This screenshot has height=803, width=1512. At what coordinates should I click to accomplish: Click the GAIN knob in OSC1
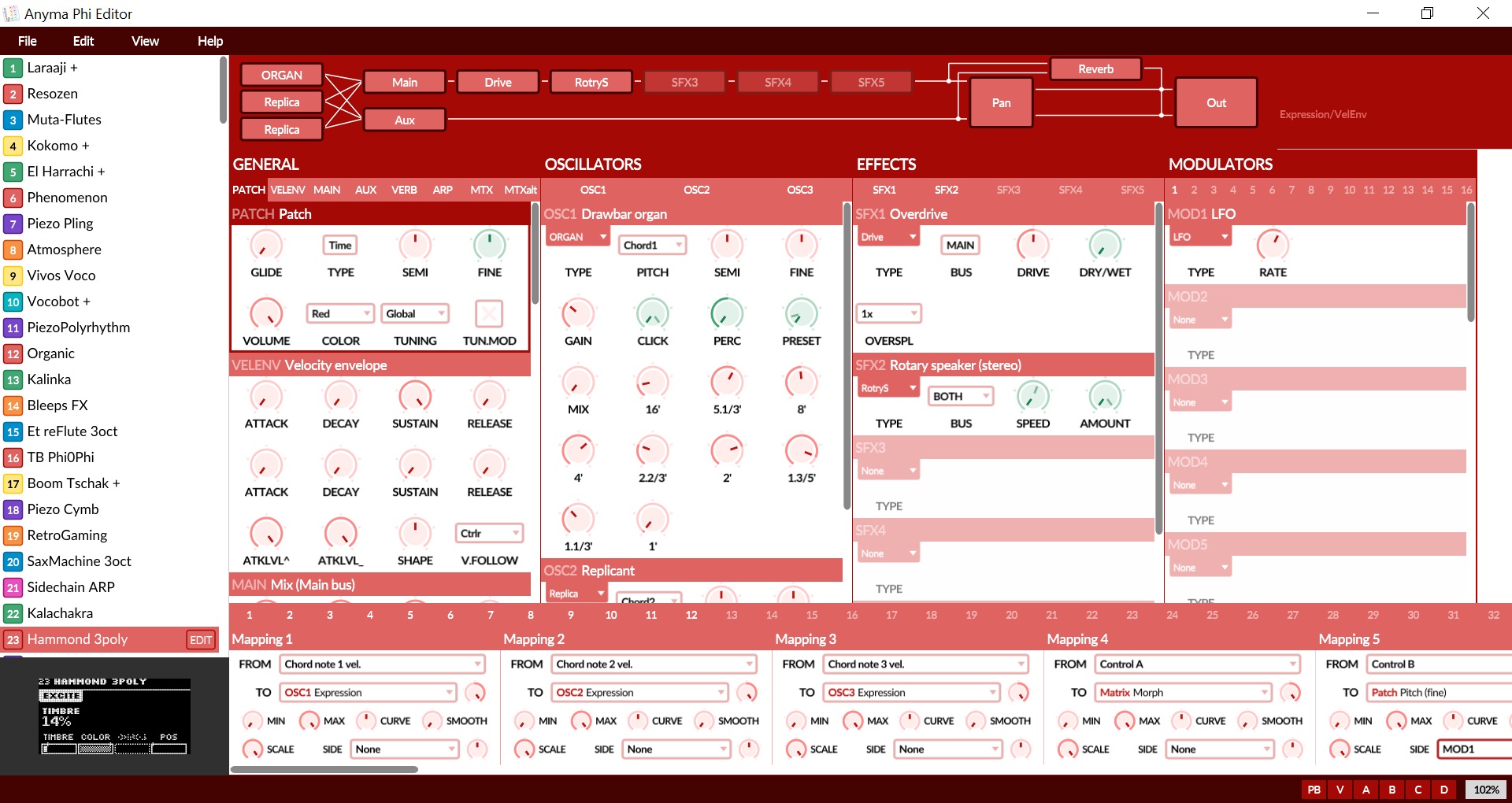point(578,313)
